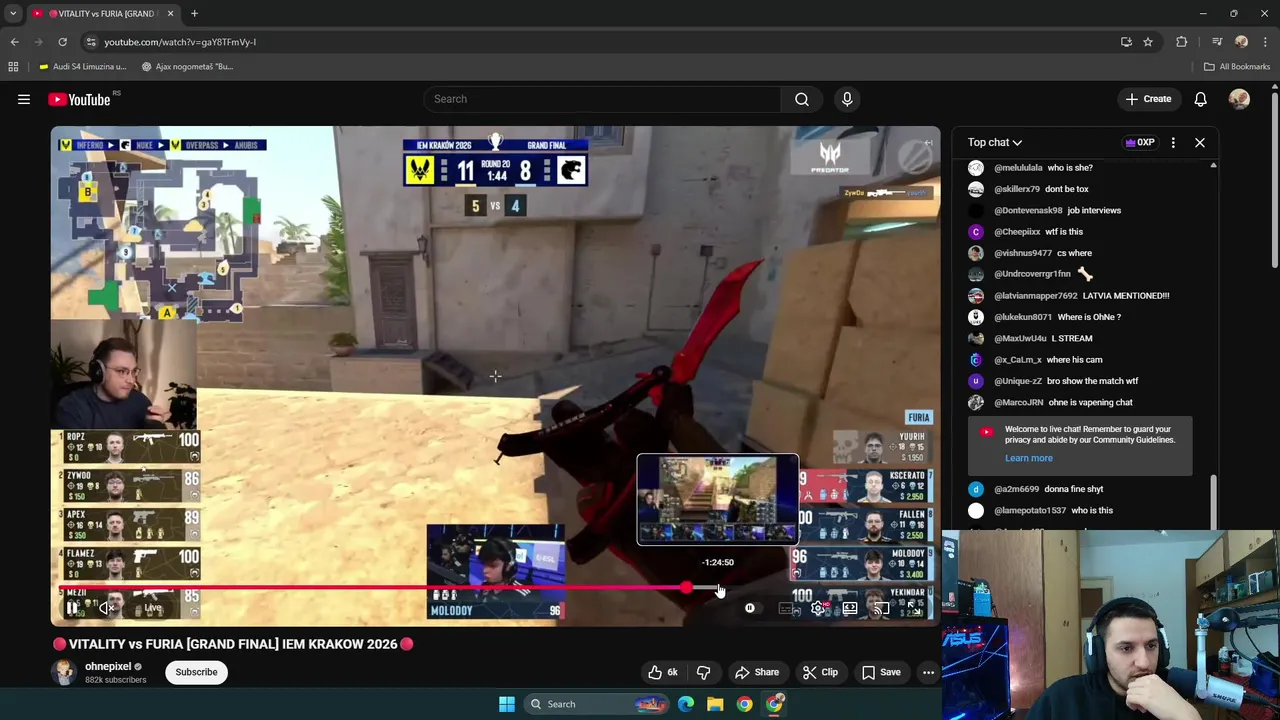Start voice search with microphone icon

click(847, 99)
